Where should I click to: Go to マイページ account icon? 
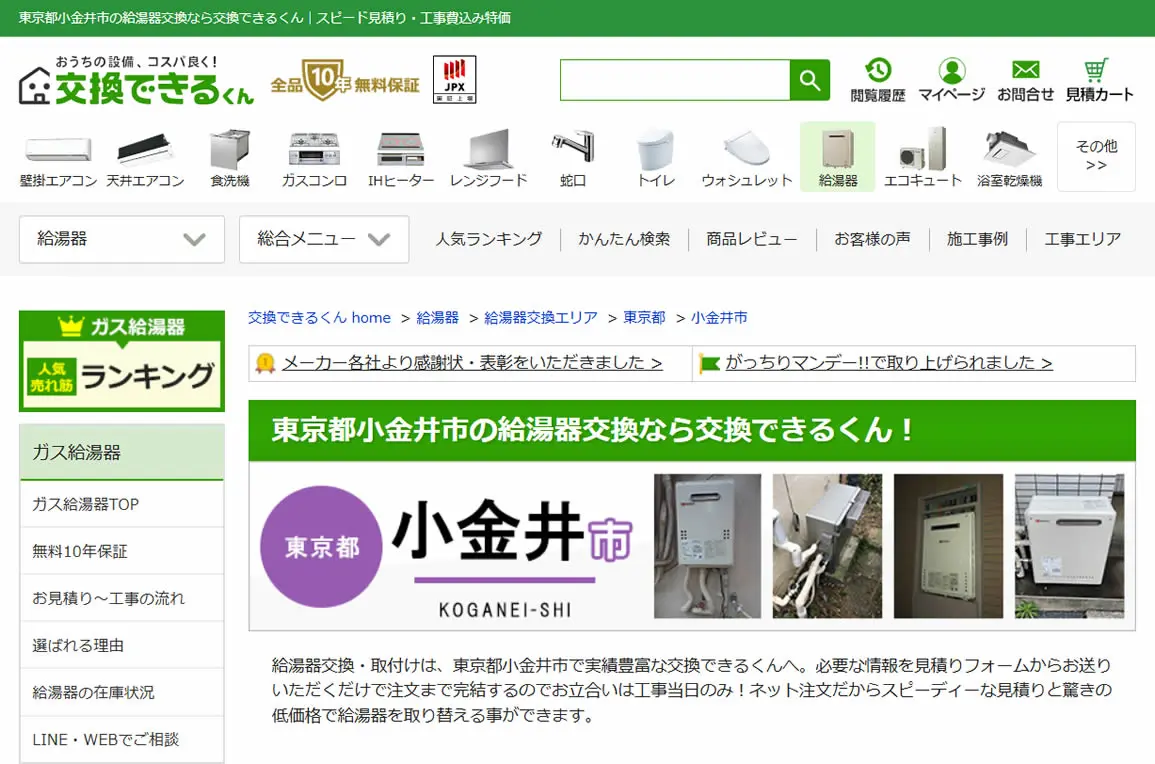pos(952,80)
